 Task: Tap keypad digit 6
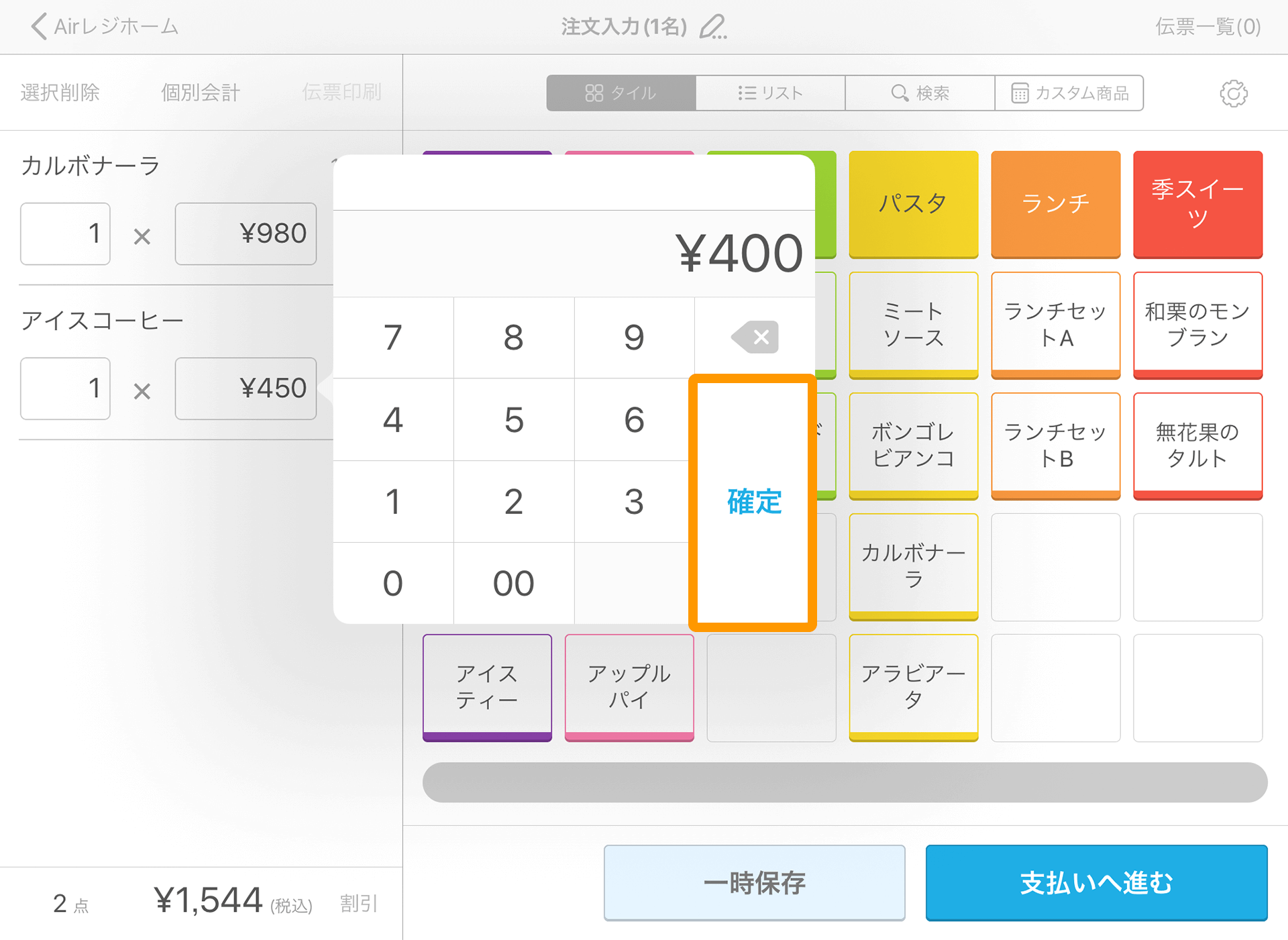tap(634, 420)
